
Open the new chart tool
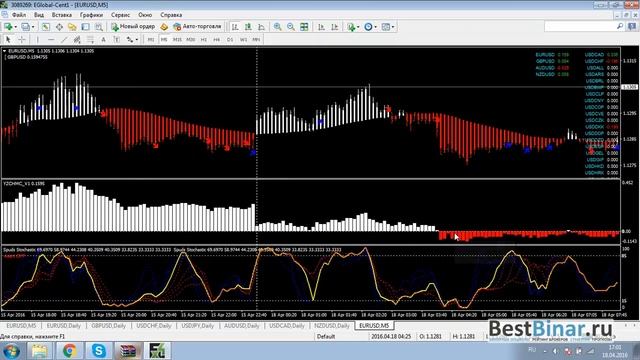click(8, 27)
